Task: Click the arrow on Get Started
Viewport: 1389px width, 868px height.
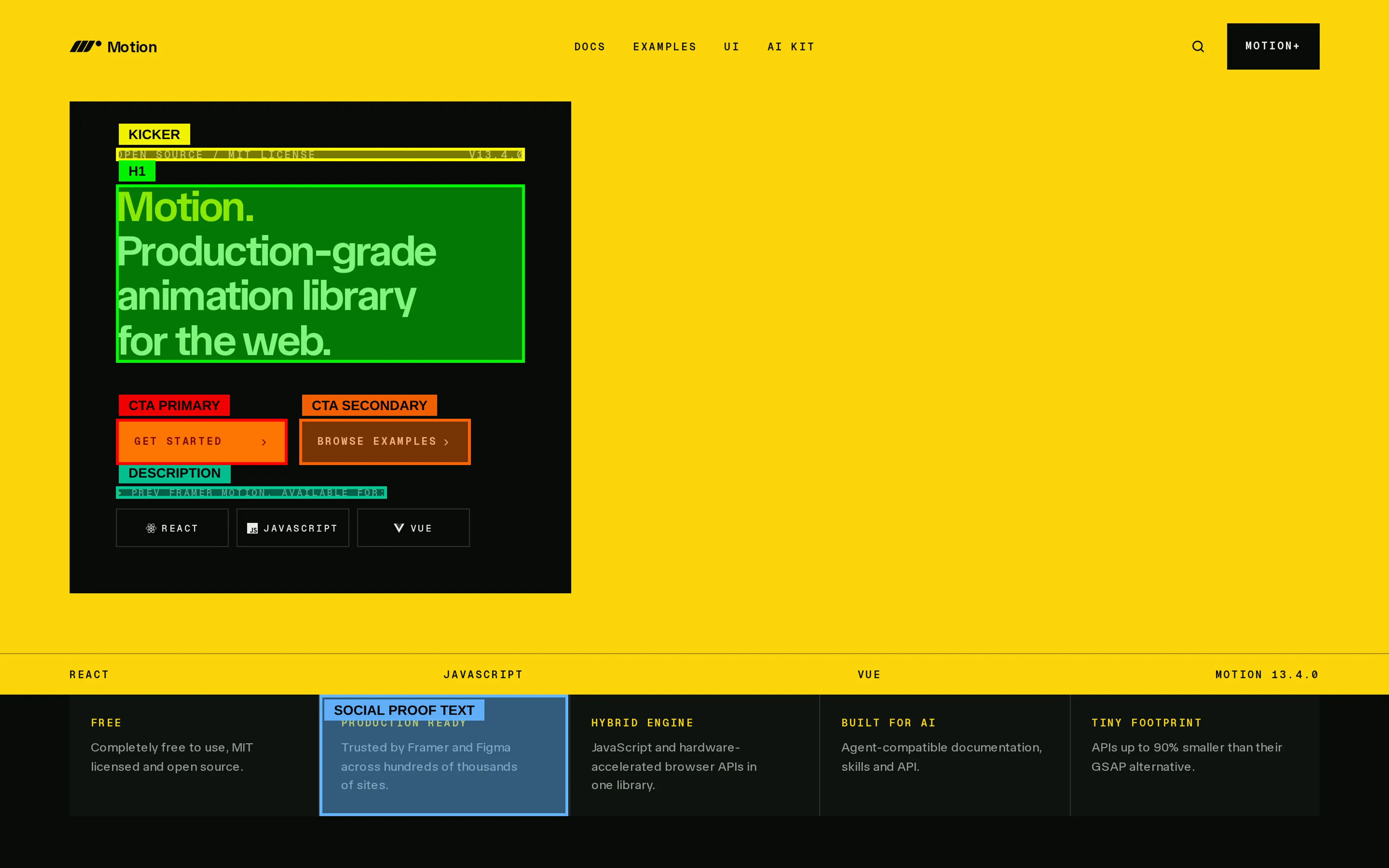Action: [264, 442]
